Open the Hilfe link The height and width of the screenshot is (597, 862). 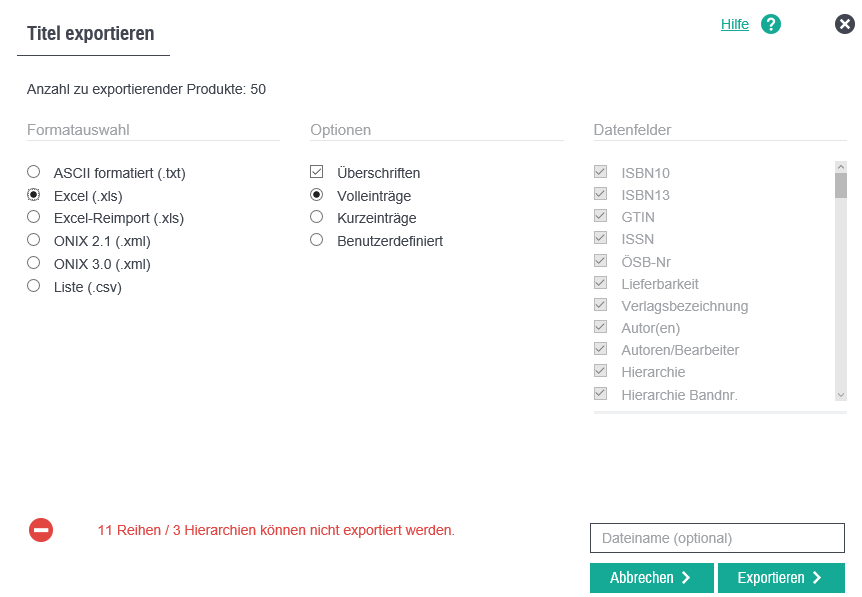click(x=734, y=24)
